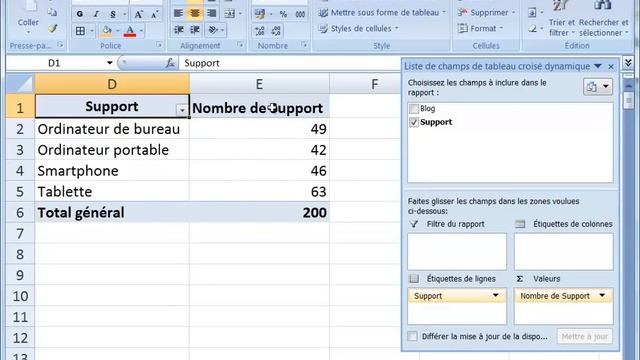Open Alignement dialog launcher
Viewport: 640px width, 360px height.
[x=240, y=45]
